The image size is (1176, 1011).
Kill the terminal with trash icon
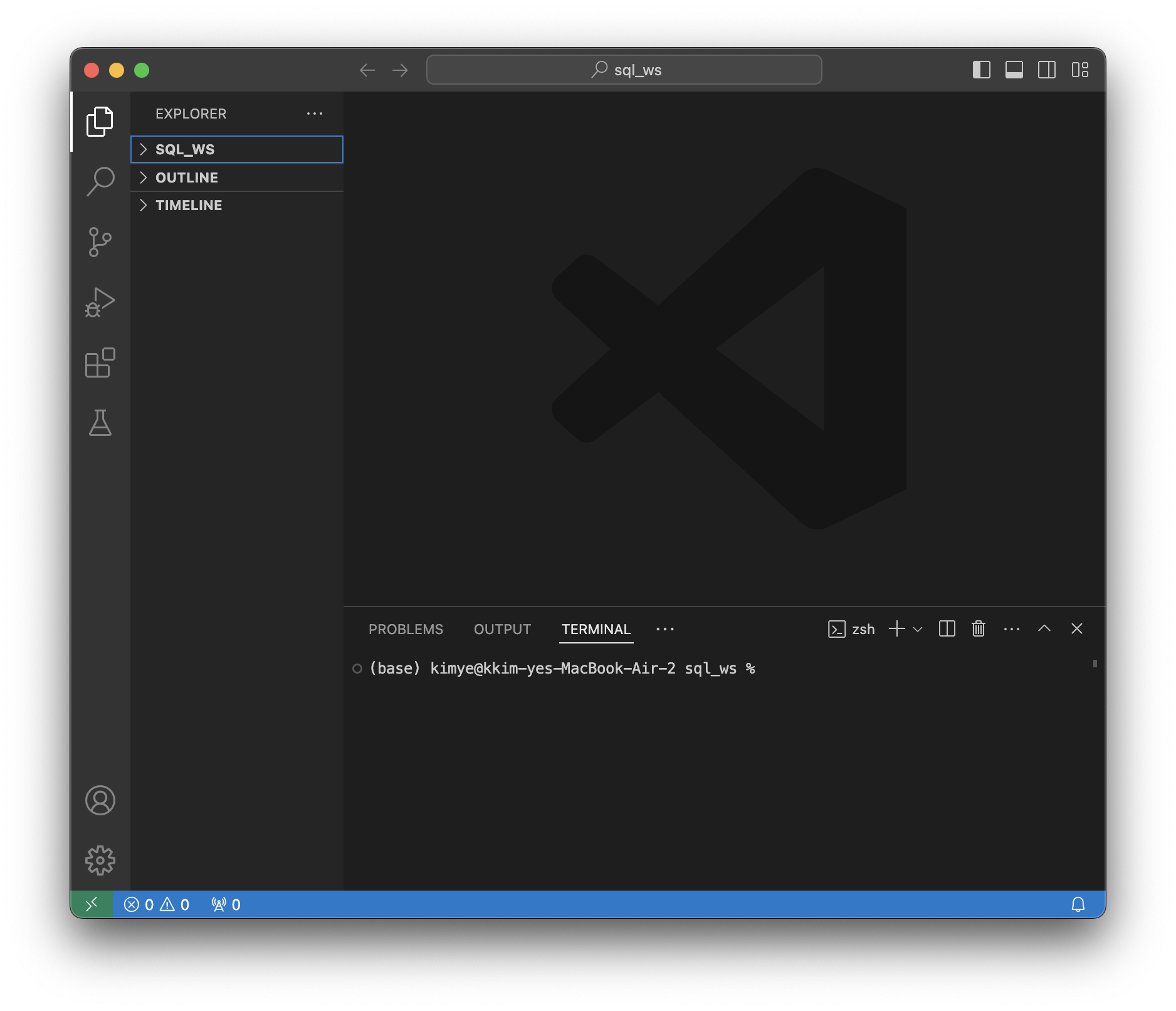(979, 628)
